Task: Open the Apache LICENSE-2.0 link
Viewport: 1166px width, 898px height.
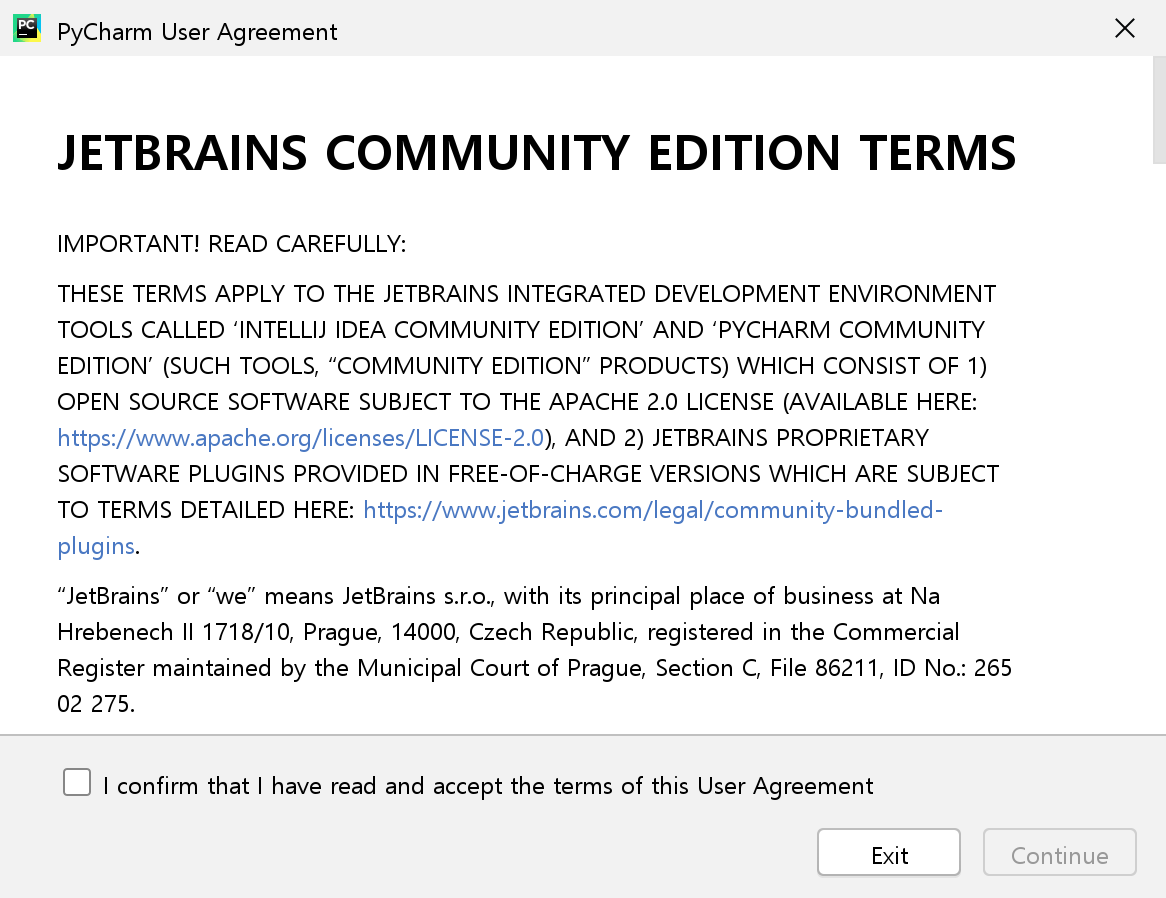Action: click(x=301, y=438)
